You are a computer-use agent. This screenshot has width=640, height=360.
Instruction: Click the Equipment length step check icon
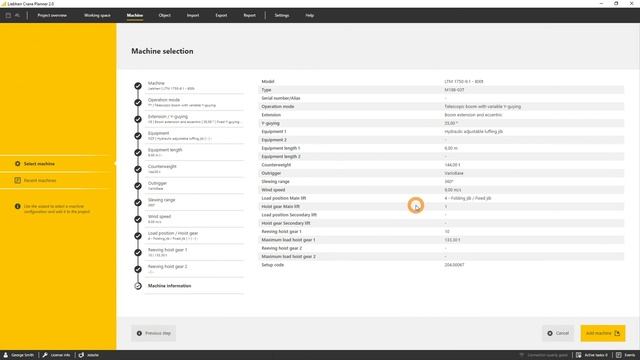(x=138, y=153)
